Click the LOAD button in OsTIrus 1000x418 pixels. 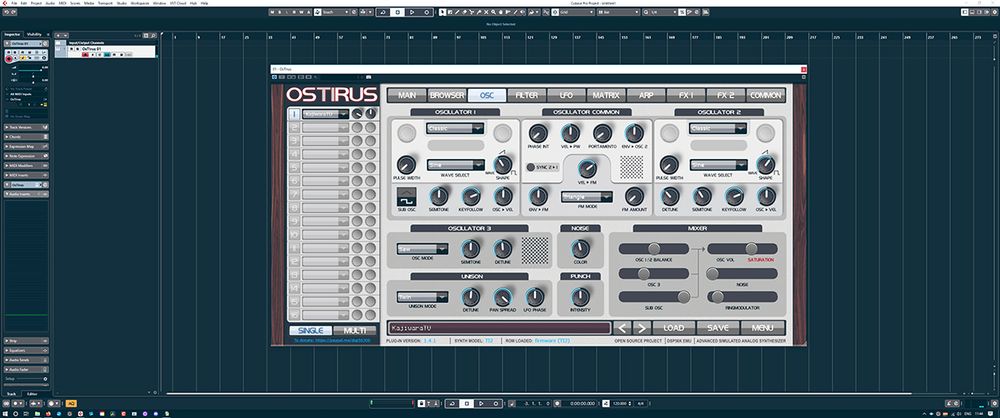click(x=673, y=328)
